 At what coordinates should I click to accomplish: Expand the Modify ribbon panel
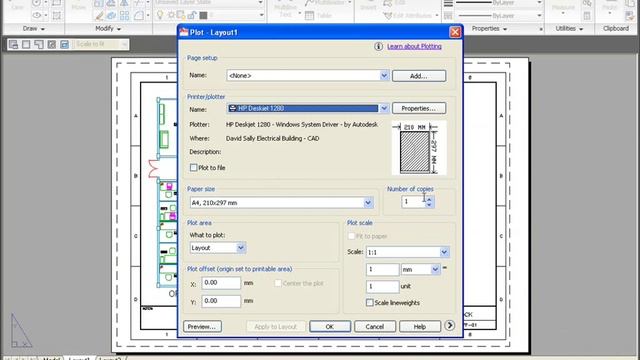point(108,29)
